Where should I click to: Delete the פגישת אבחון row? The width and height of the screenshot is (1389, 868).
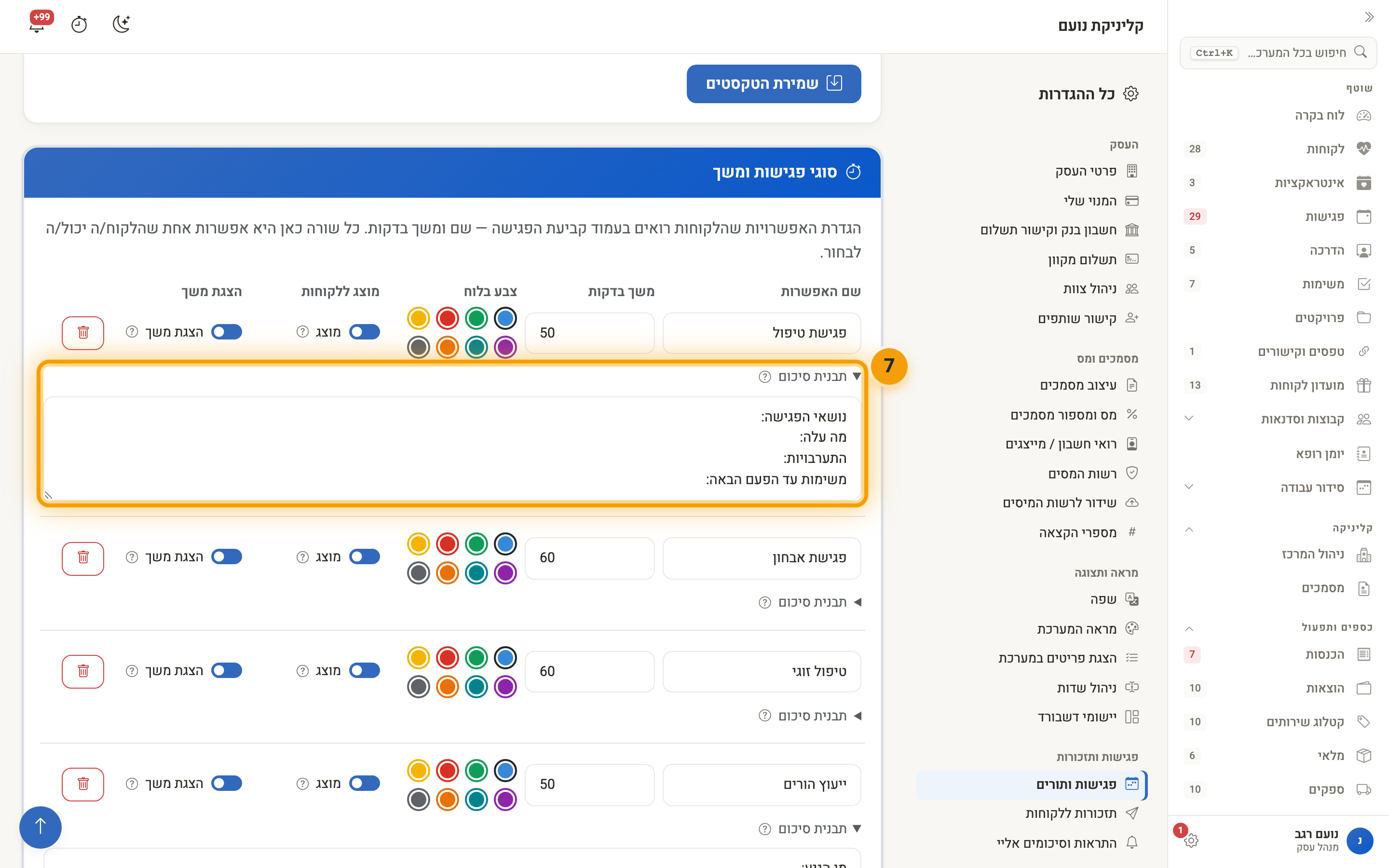click(x=83, y=557)
